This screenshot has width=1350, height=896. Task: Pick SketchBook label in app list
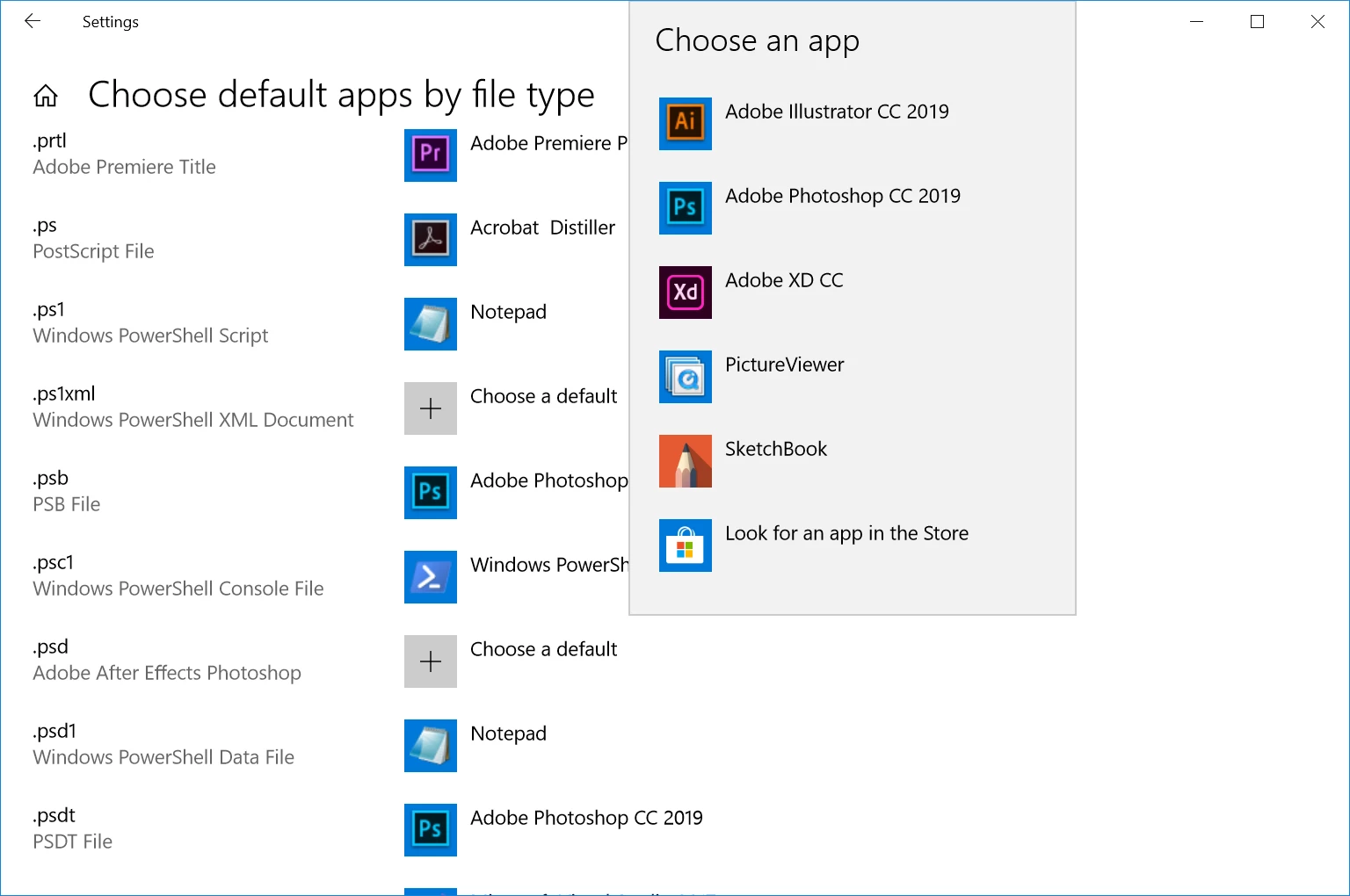[x=776, y=449]
